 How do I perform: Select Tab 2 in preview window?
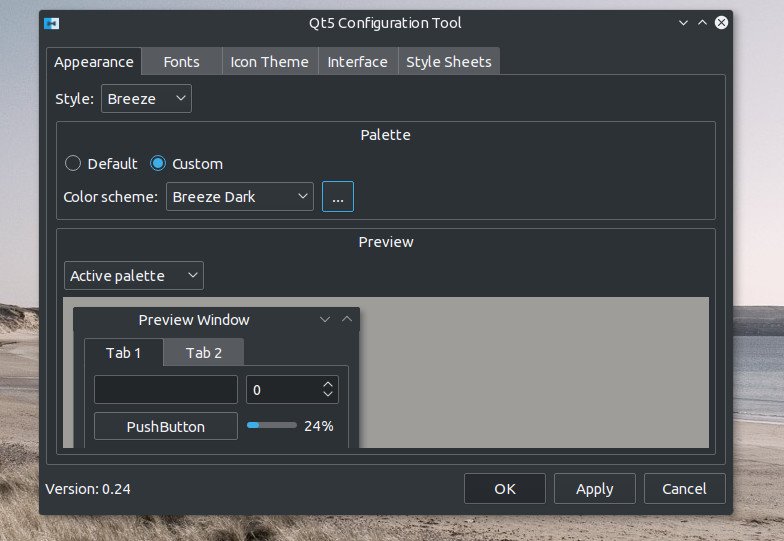[x=204, y=352]
